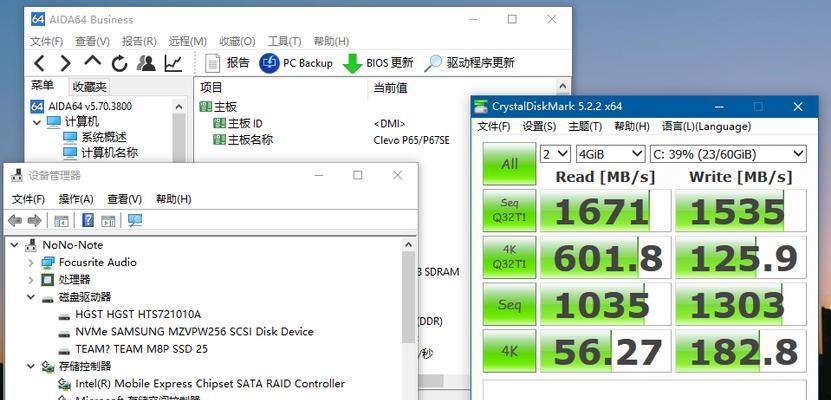Switch to the 收藏夹 tab in AIDA64
Image resolution: width=831 pixels, height=400 pixels.
coord(90,86)
